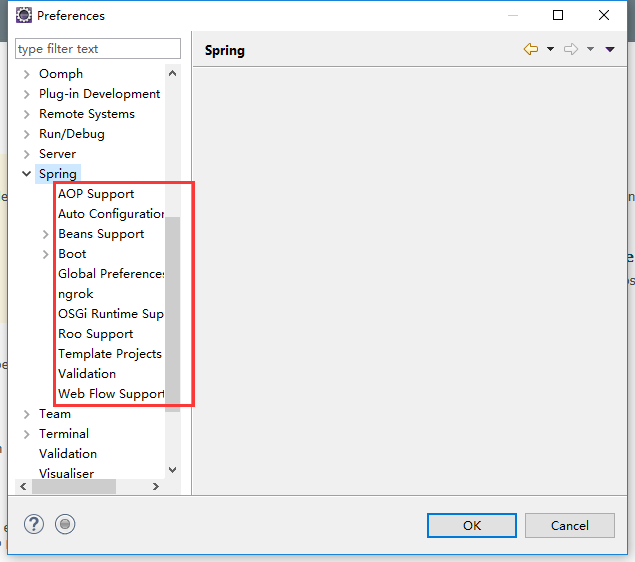Select the Spring category

pyautogui.click(x=58, y=174)
